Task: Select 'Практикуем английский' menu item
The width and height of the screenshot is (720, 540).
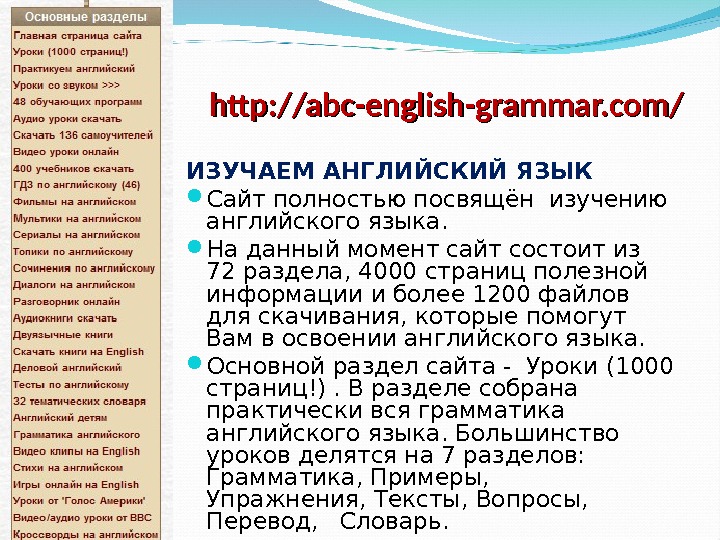Action: point(74,68)
